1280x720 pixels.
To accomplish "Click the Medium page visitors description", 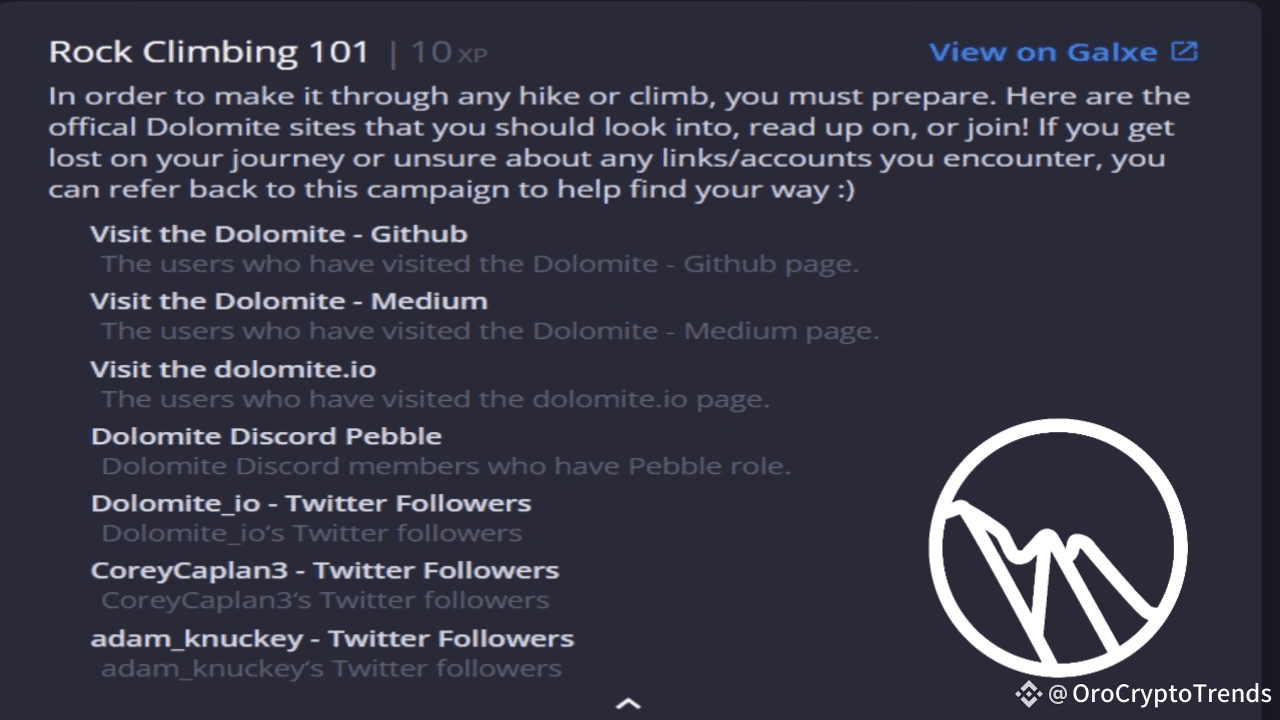I will 490,331.
